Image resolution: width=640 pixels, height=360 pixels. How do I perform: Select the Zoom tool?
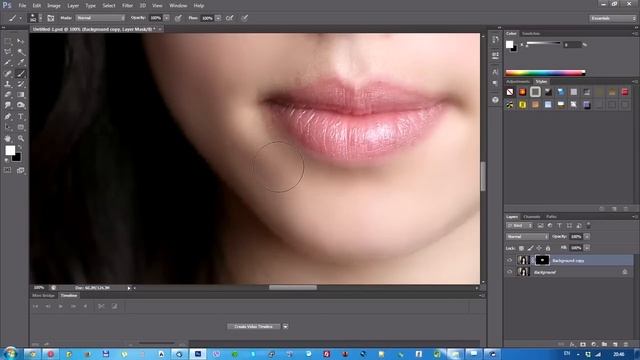[x=20, y=138]
